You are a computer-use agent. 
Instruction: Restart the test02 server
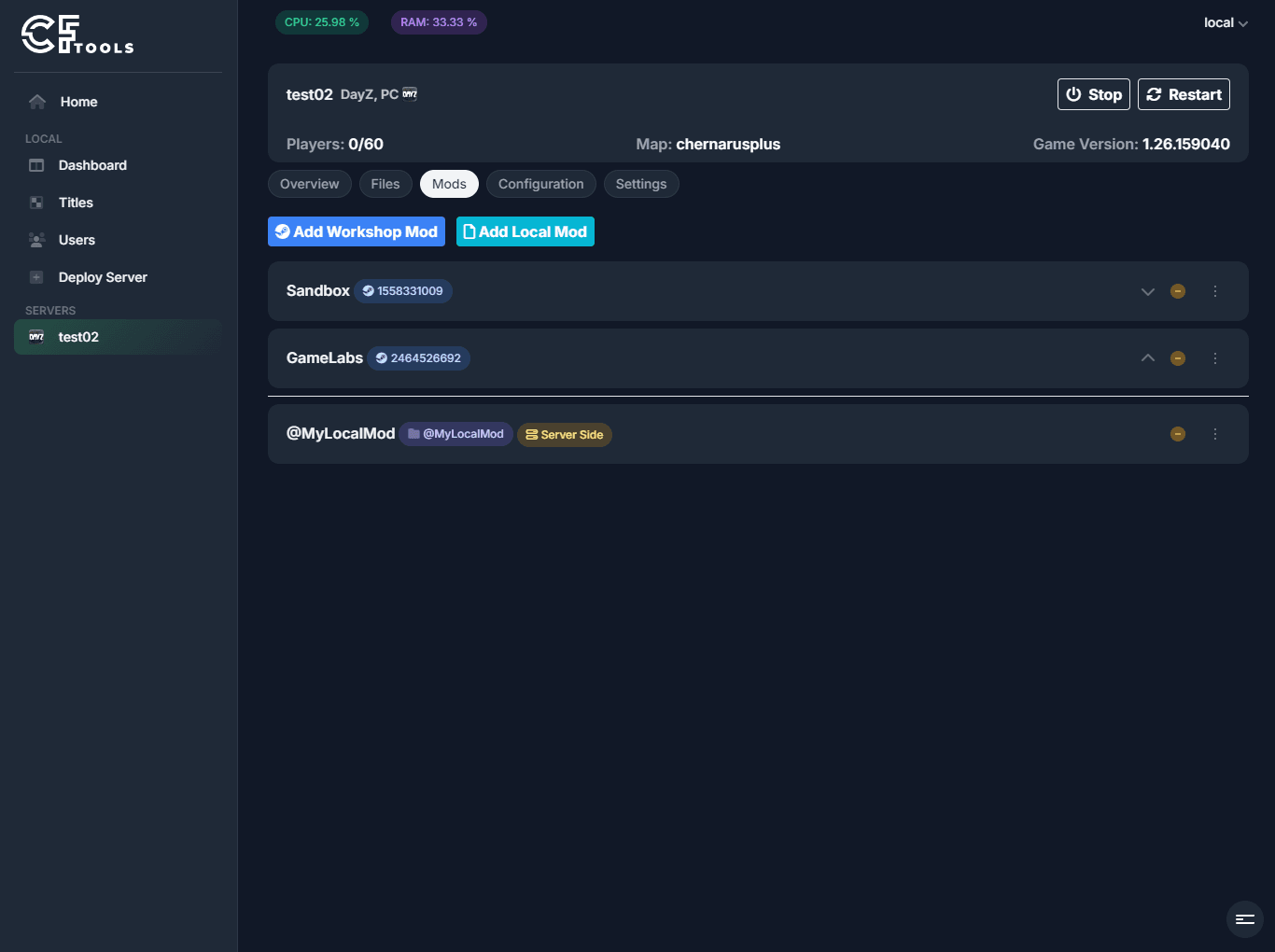coord(1184,94)
